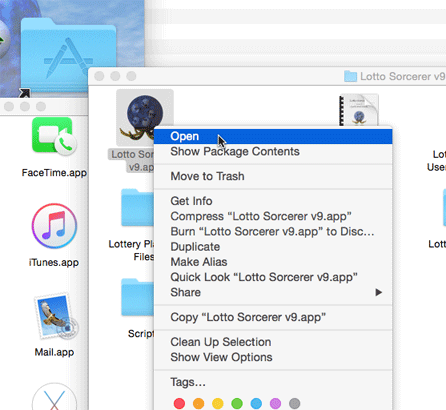Click the Mail.app label text
Image resolution: width=446 pixels, height=410 pixels.
click(x=54, y=352)
